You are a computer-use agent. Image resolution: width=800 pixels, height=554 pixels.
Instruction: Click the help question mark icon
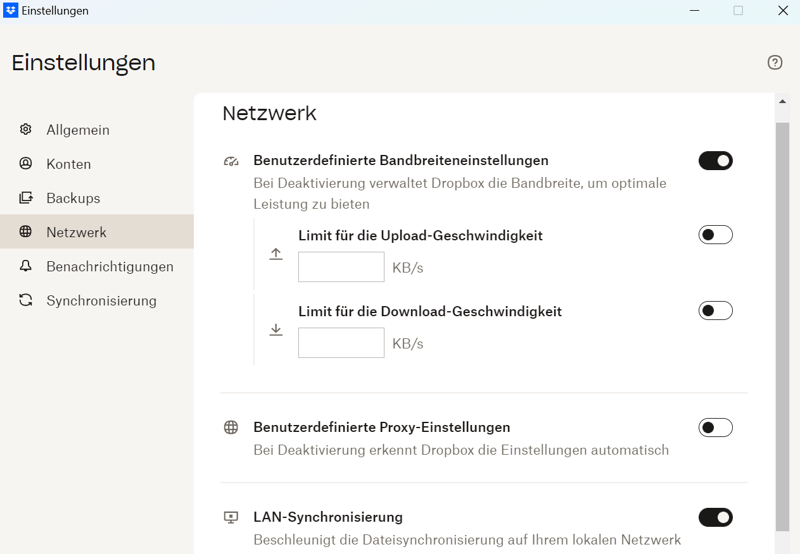(x=775, y=62)
